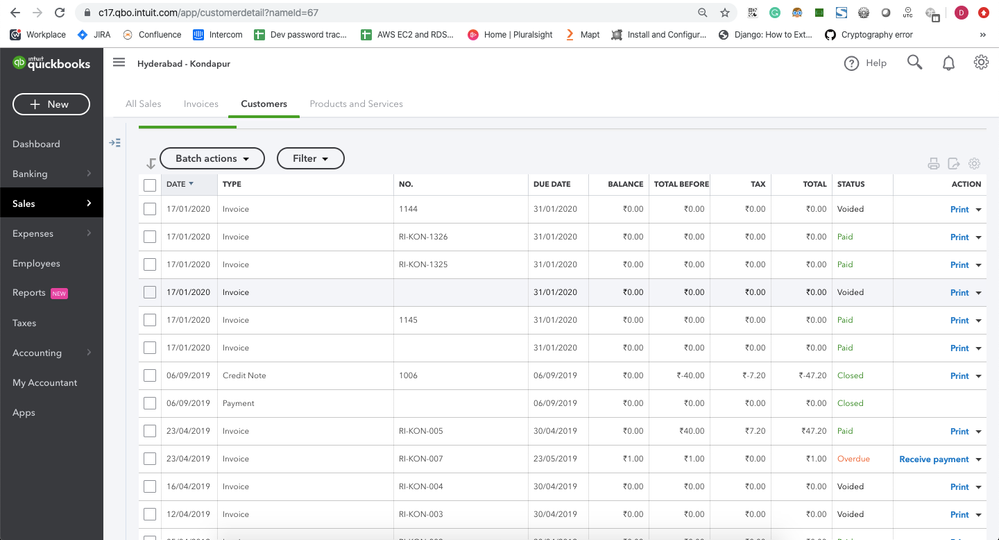Open the QuickBooks search magnifier icon

[x=914, y=63]
